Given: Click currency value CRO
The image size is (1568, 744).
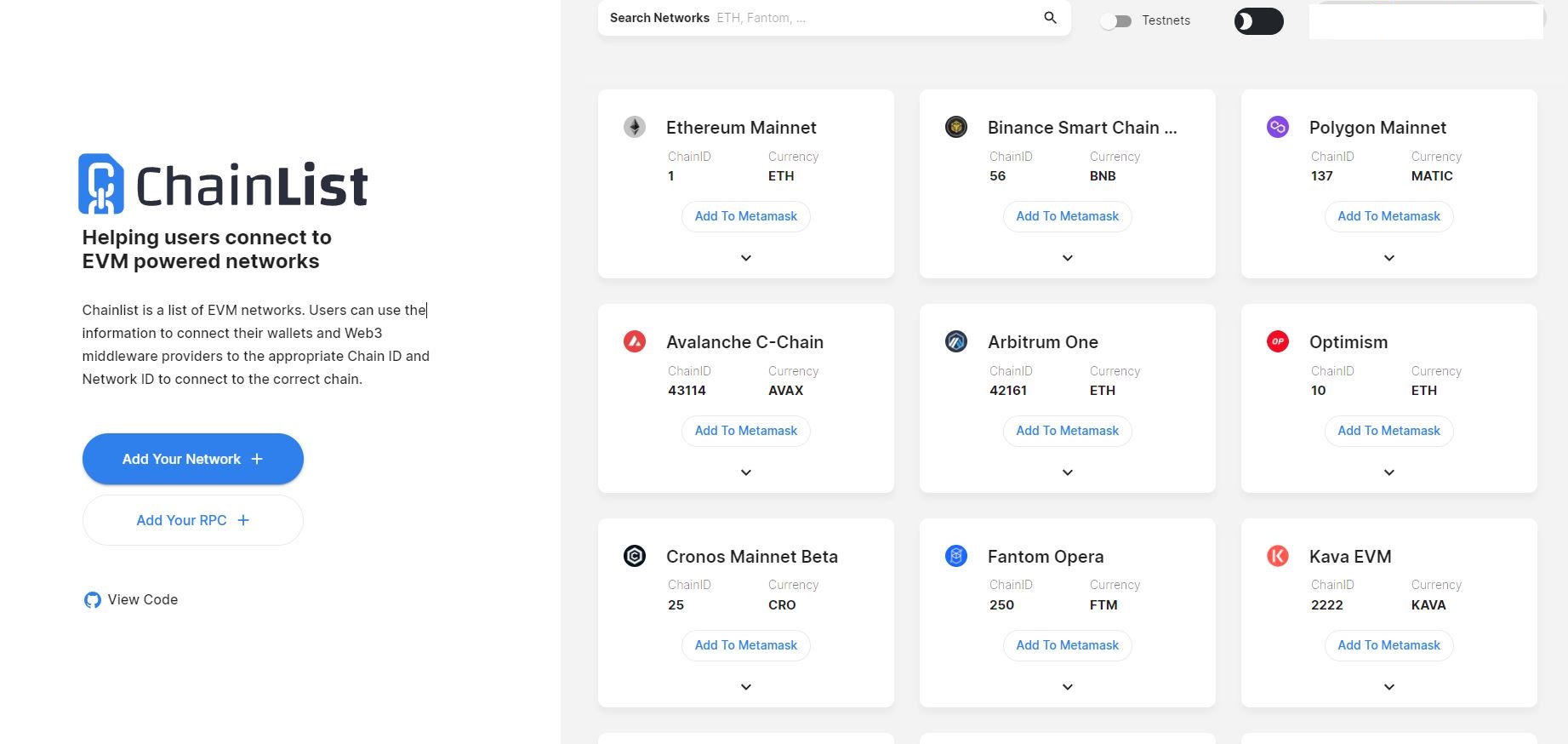Looking at the screenshot, I should (782, 605).
